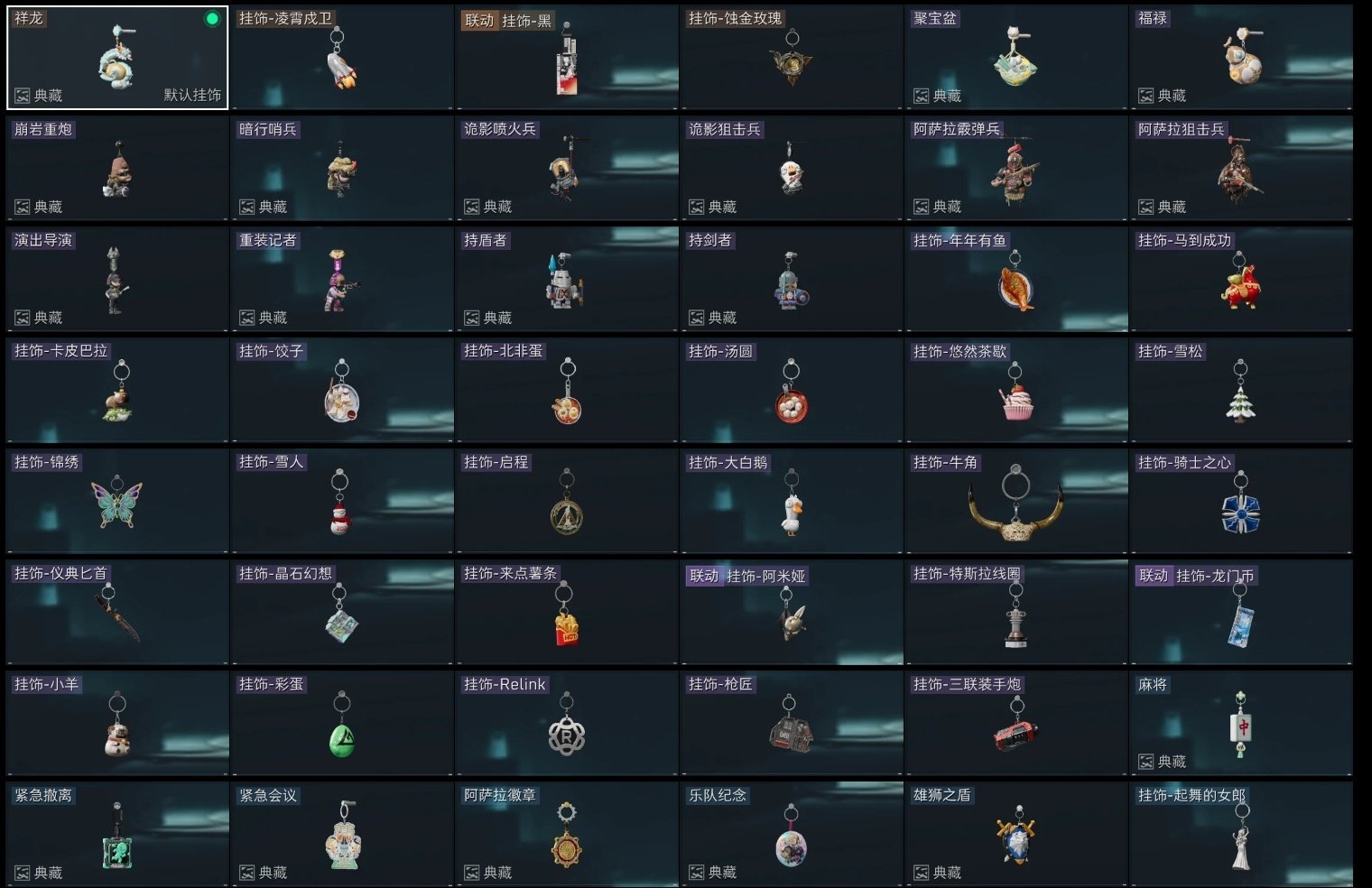Choose the 挂饰-Relink emblem charm
1372x888 pixels.
[567, 723]
